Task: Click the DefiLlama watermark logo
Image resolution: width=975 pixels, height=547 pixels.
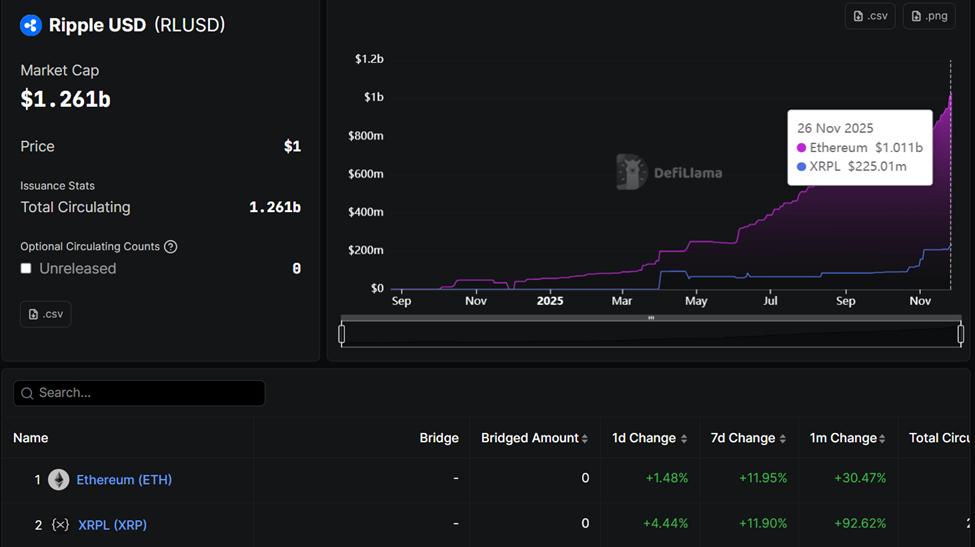Action: click(x=632, y=172)
